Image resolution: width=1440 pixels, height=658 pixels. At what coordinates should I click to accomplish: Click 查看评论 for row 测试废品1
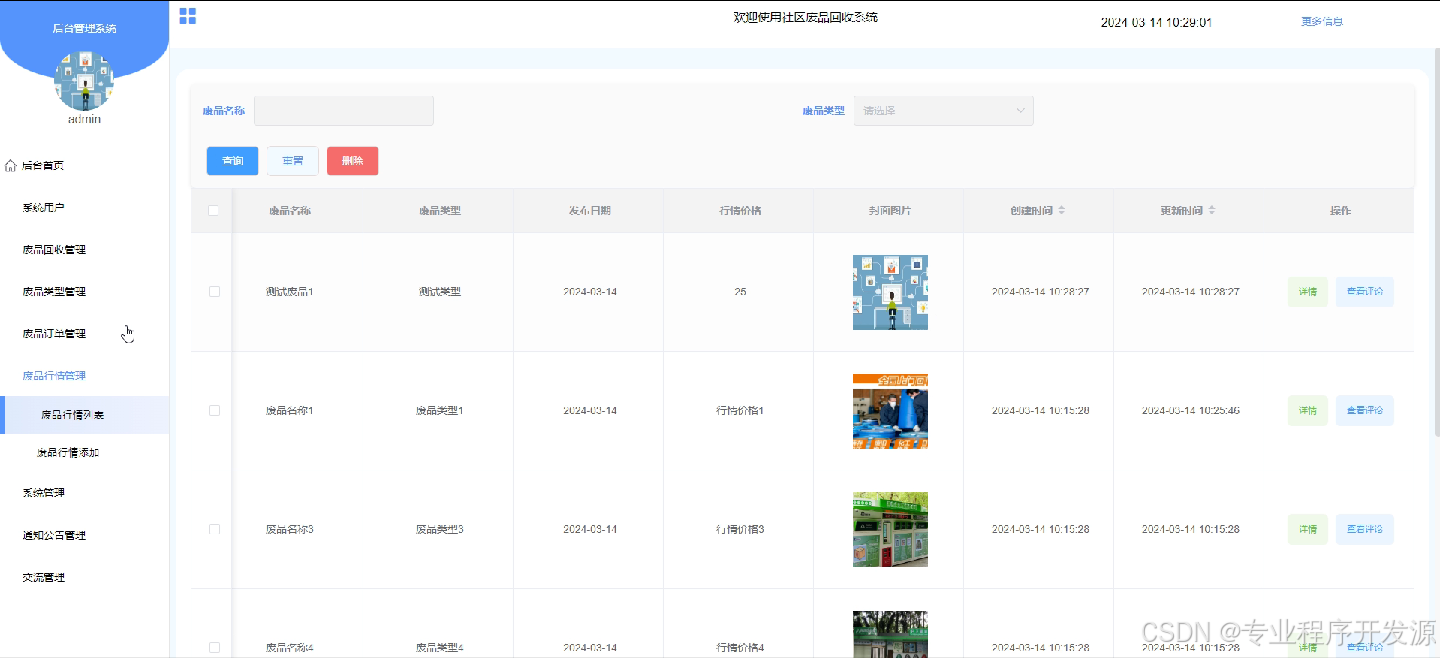coord(1365,292)
